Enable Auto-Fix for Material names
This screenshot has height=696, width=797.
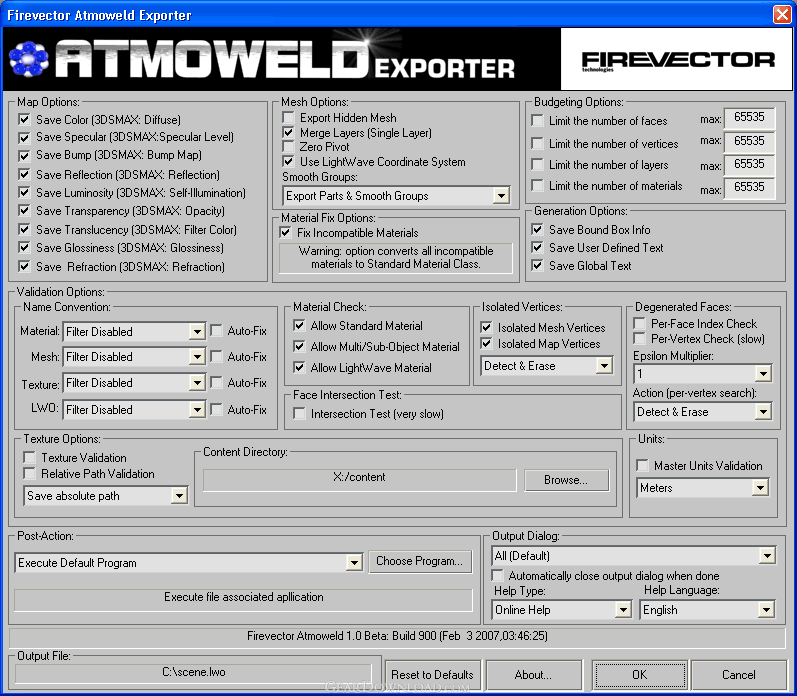(217, 331)
